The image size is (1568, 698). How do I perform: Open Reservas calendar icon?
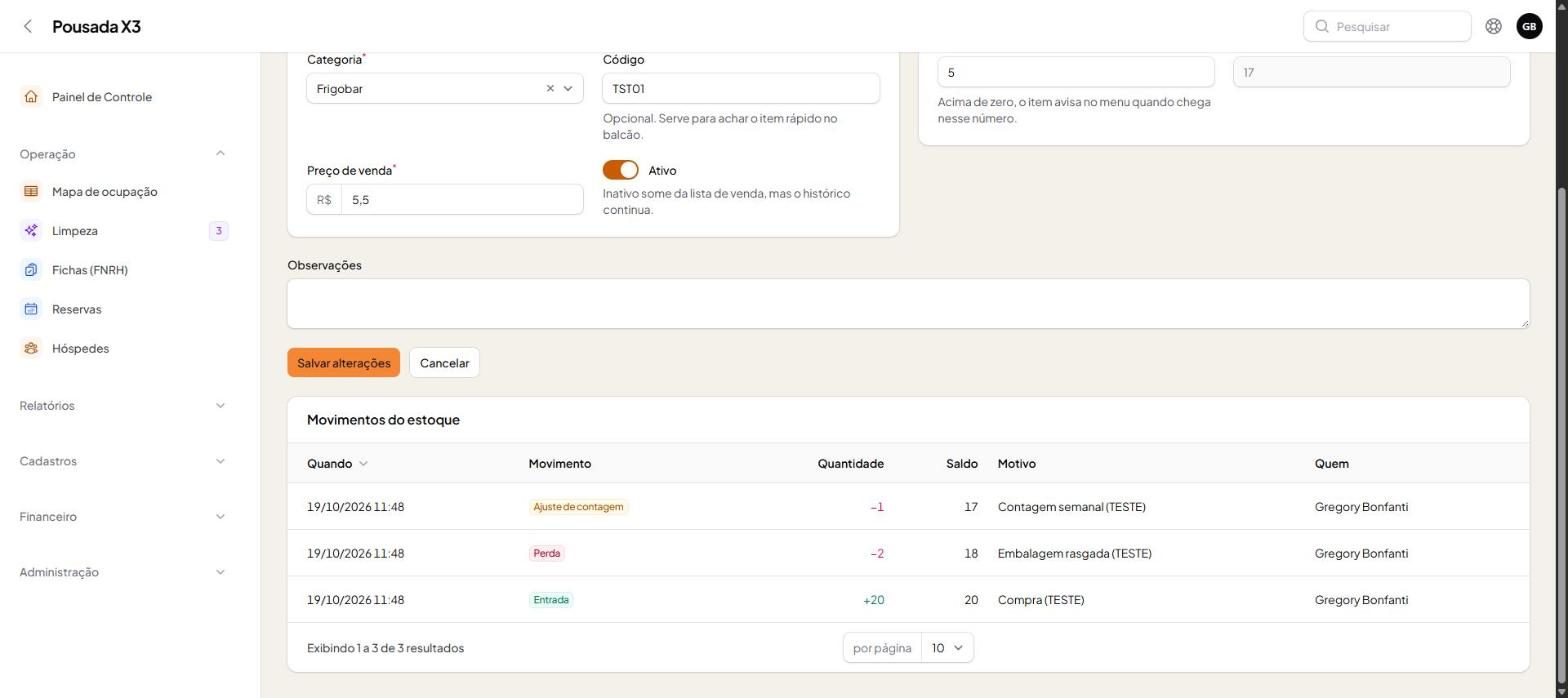click(x=31, y=309)
